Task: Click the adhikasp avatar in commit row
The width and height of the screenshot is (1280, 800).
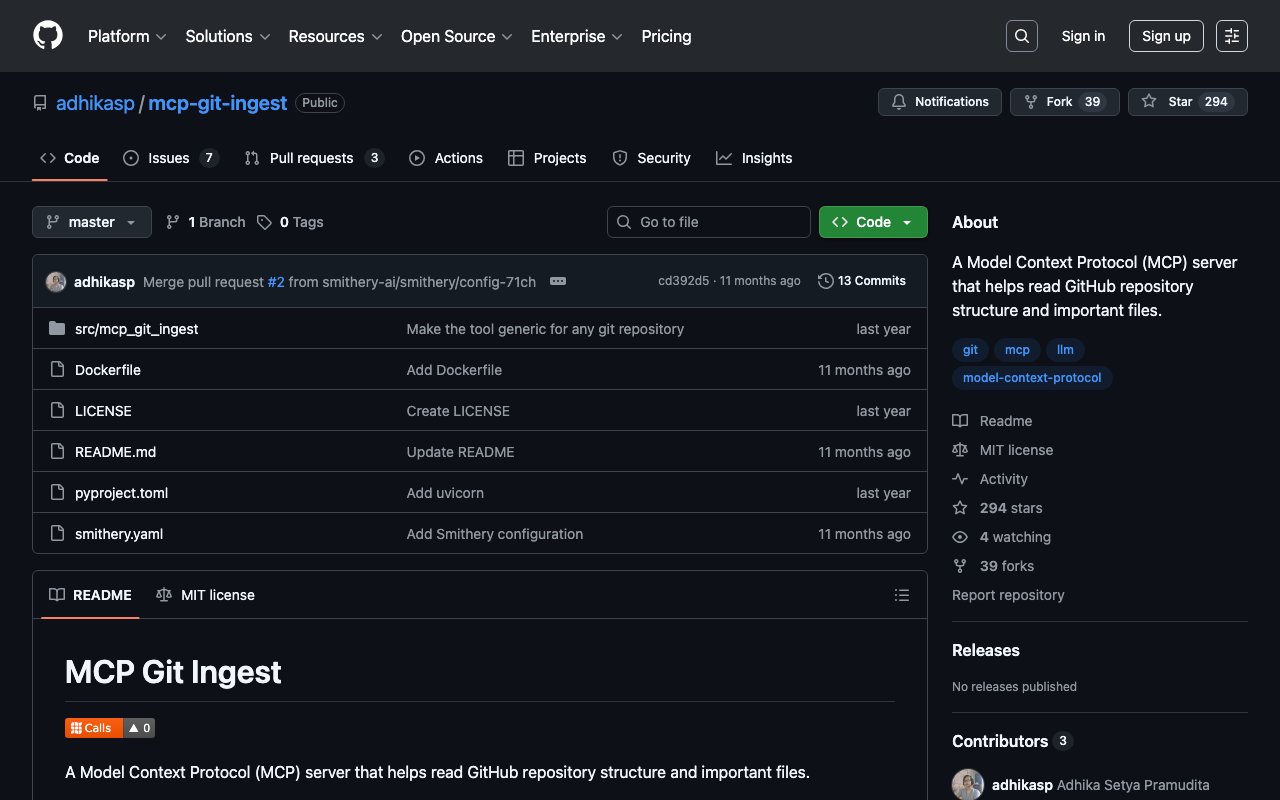Action: click(x=56, y=282)
